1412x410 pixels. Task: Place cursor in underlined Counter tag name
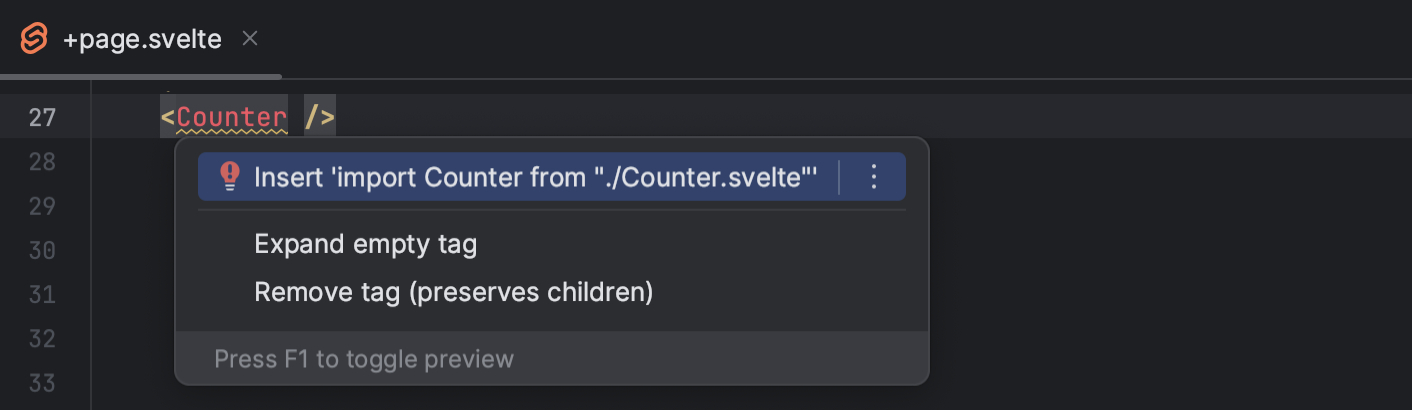coord(231,117)
